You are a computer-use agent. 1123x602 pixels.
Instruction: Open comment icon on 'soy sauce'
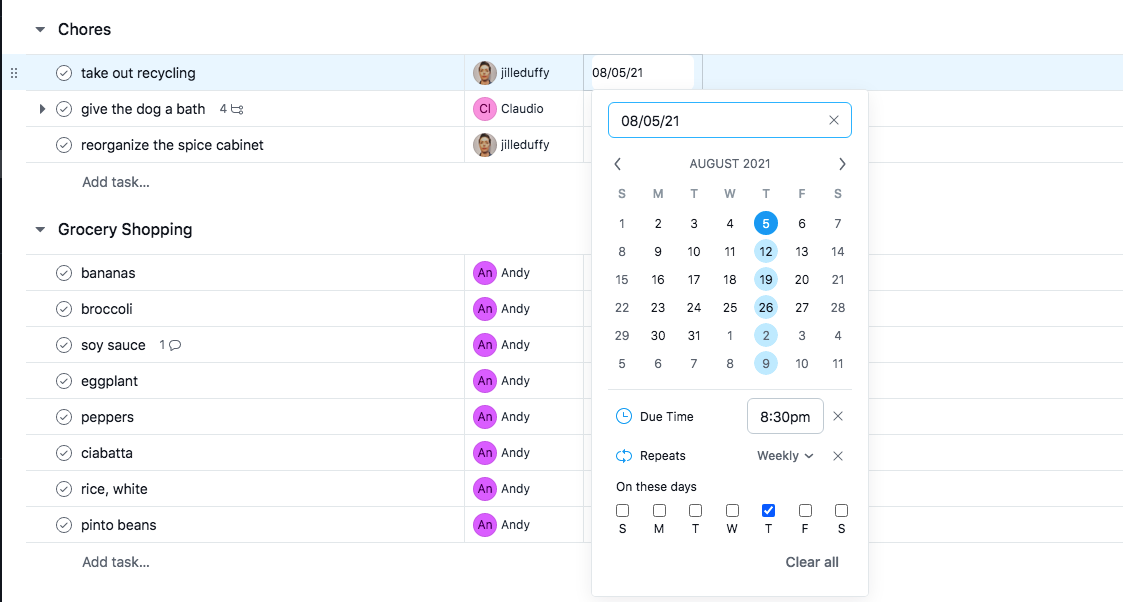[x=175, y=345]
